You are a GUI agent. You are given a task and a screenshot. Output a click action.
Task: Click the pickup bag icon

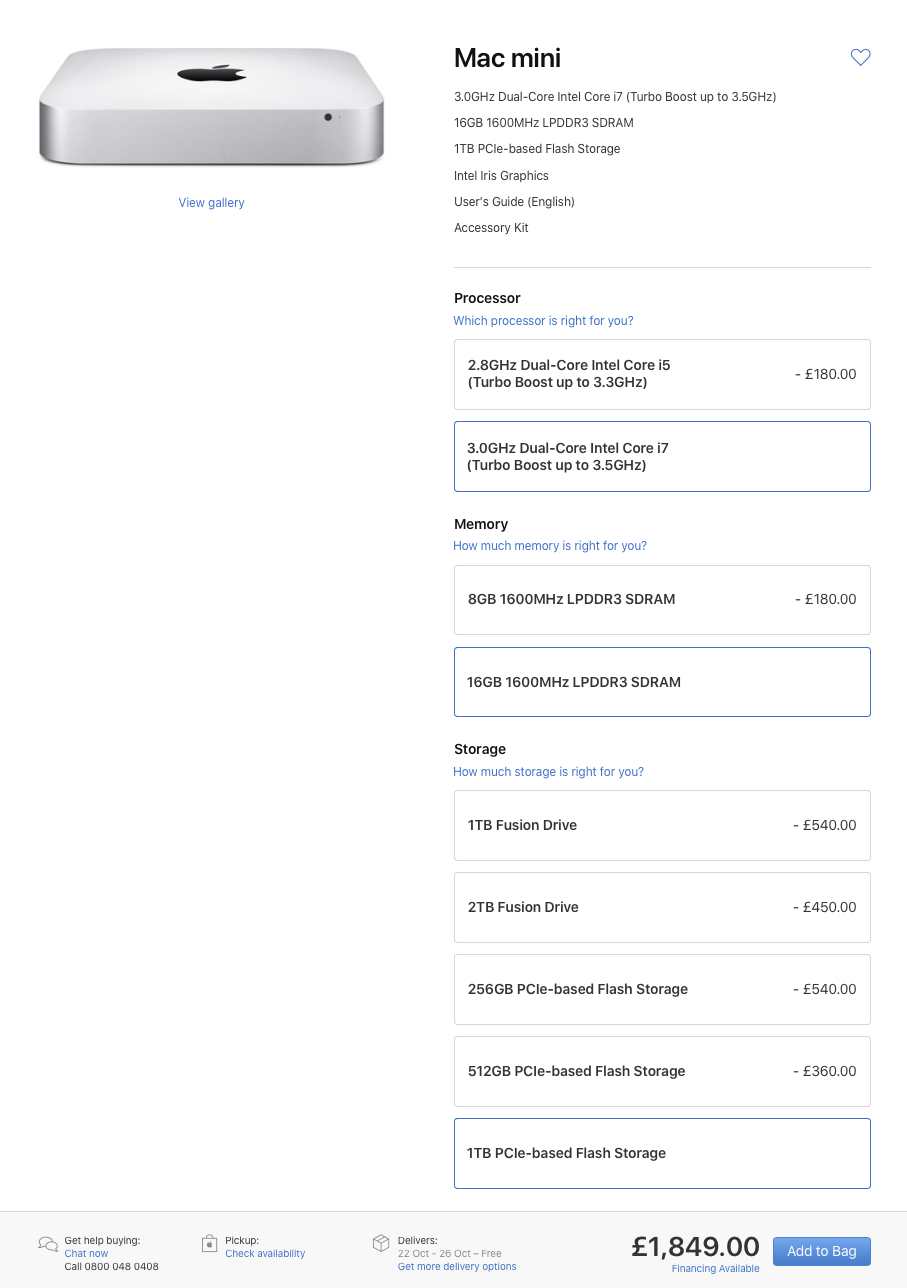[x=209, y=1244]
